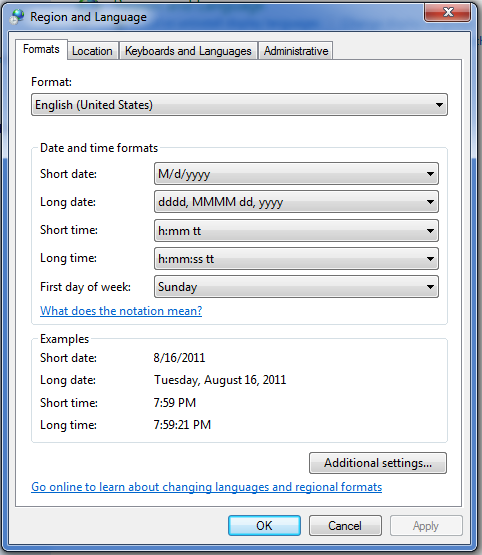Click the 'Format:' label

pyautogui.click(x=51, y=82)
